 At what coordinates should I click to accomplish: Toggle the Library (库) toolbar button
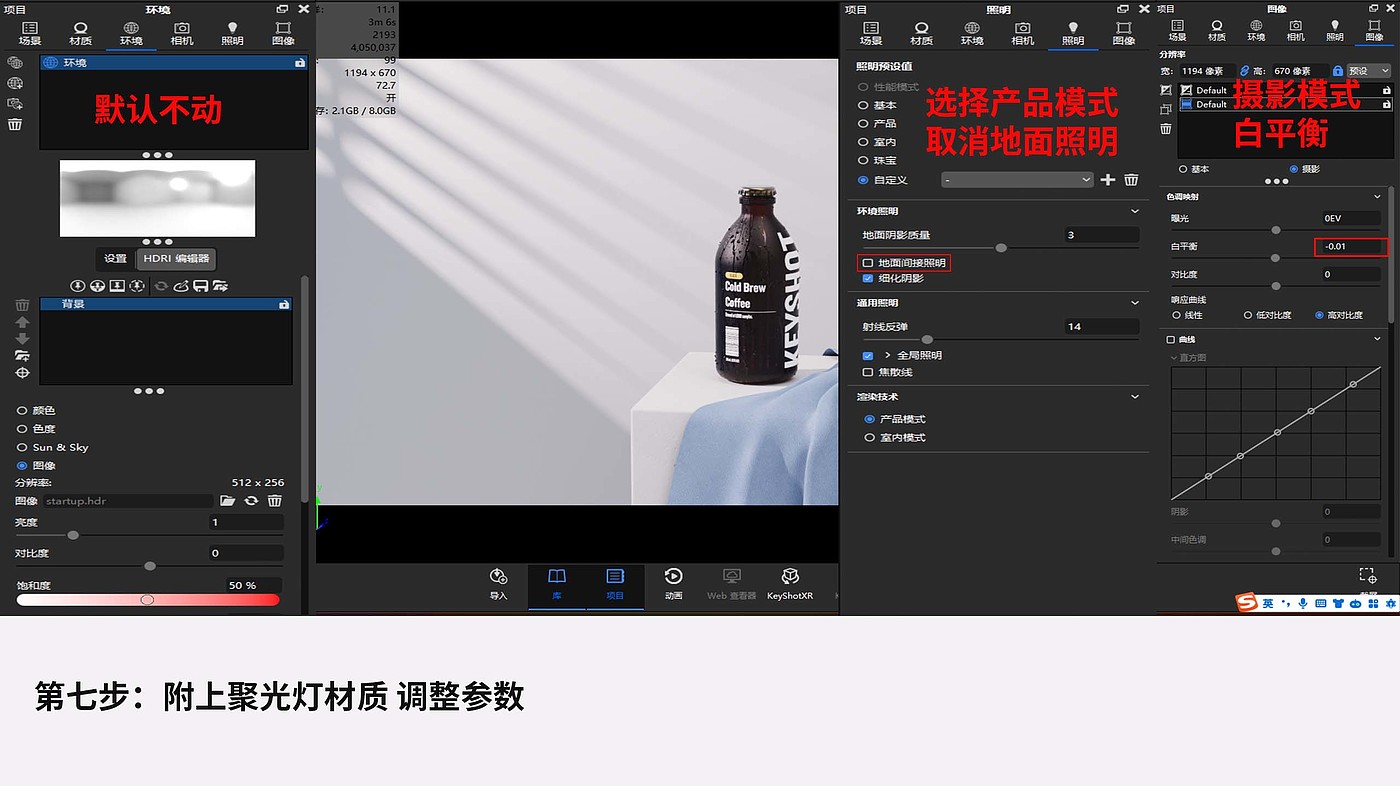[x=557, y=585]
